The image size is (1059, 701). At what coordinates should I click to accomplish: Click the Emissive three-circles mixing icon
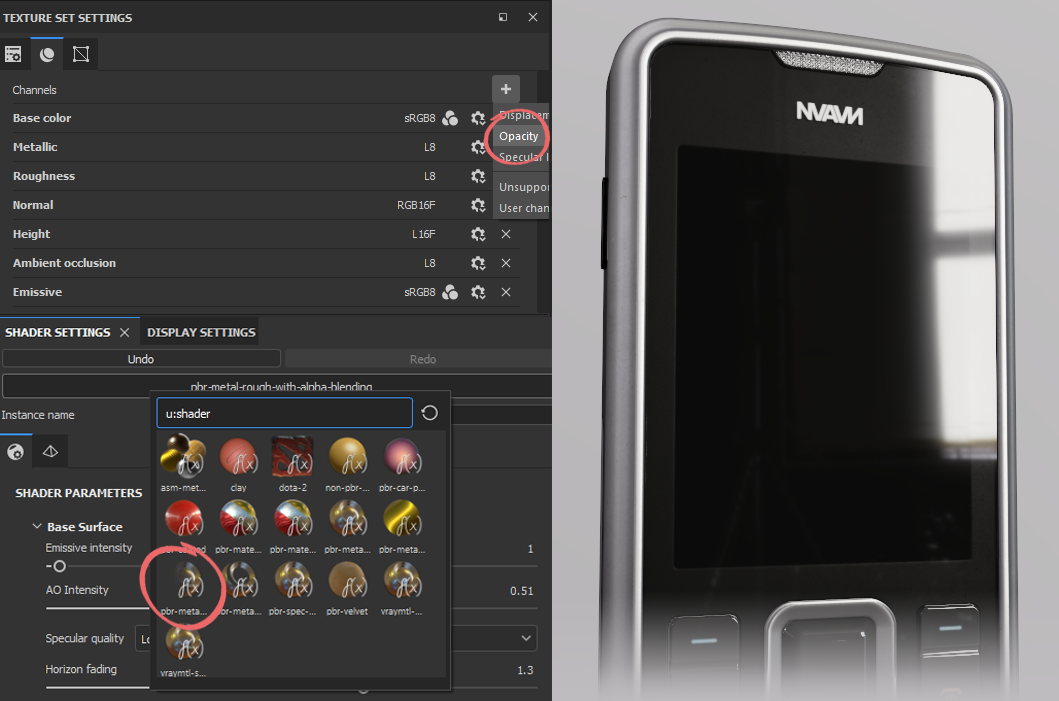(450, 292)
